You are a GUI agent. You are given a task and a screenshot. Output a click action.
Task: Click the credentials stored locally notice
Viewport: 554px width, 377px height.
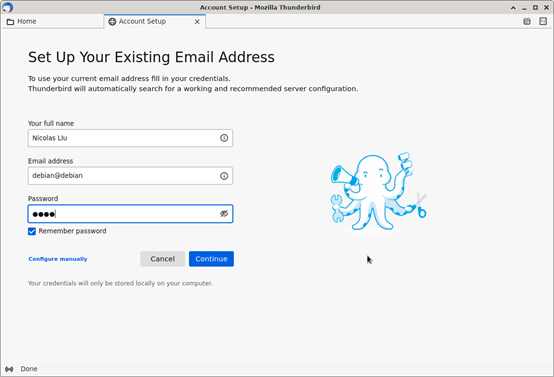[120, 283]
